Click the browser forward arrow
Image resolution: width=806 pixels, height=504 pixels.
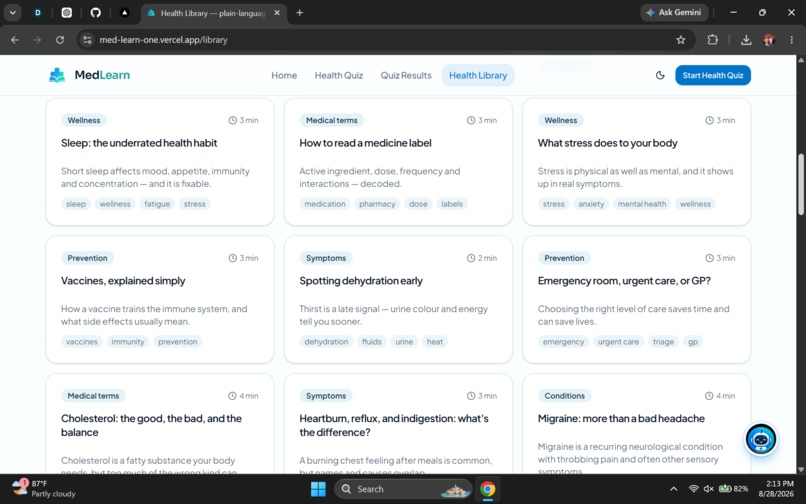tap(37, 40)
